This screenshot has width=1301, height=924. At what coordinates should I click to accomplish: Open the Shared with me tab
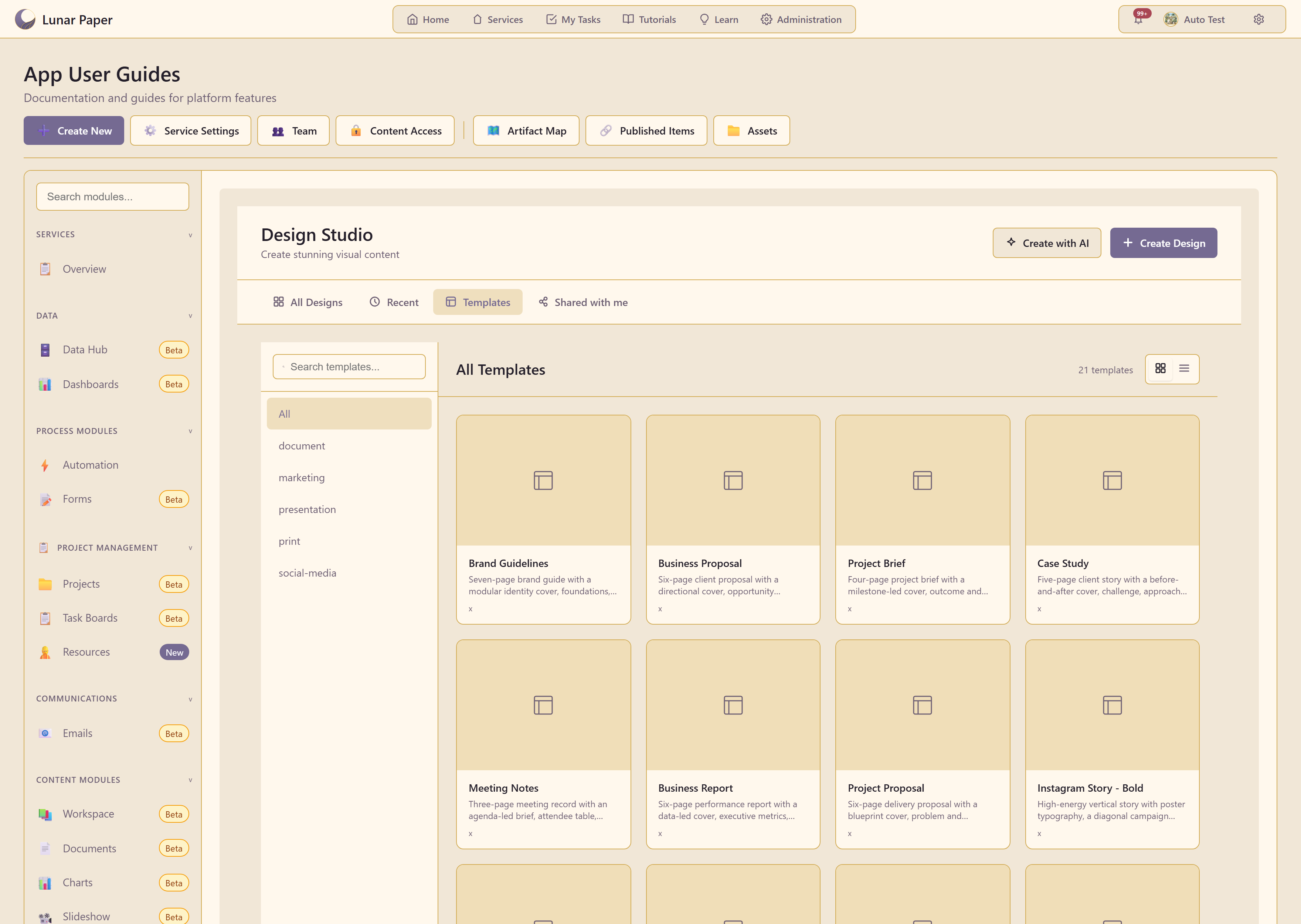point(583,302)
